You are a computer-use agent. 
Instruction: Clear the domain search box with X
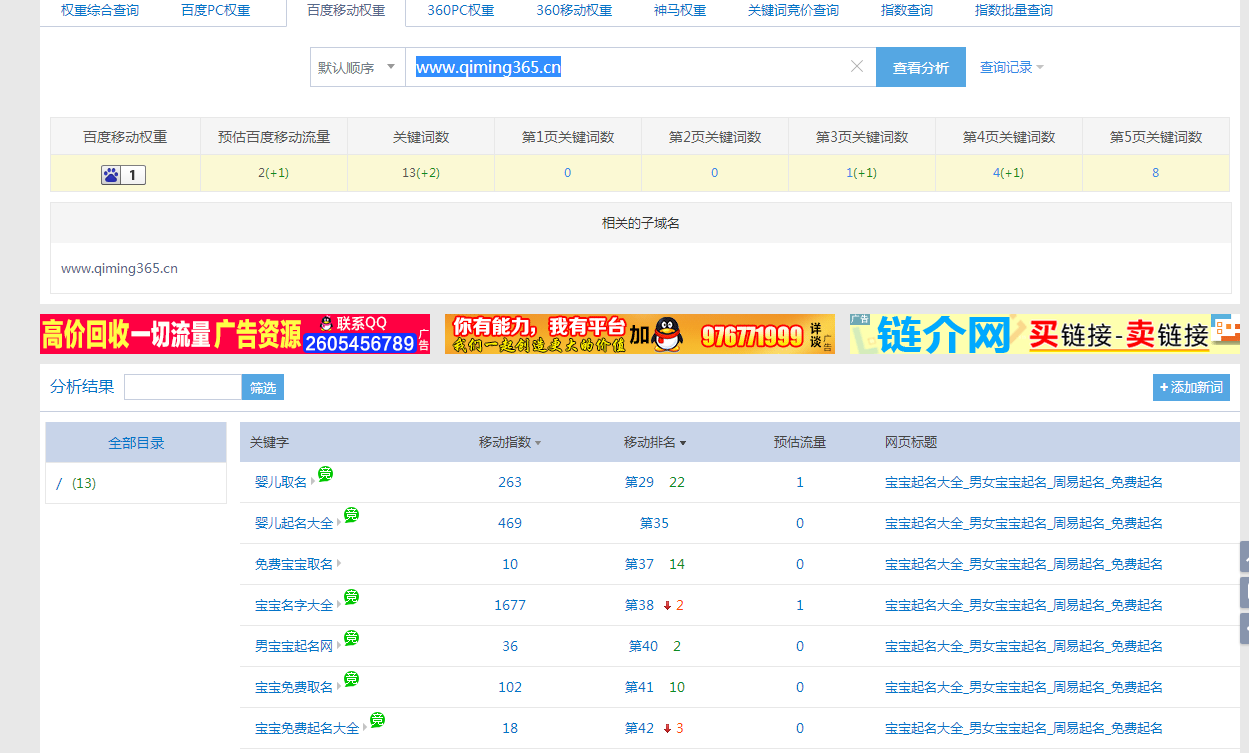click(857, 67)
